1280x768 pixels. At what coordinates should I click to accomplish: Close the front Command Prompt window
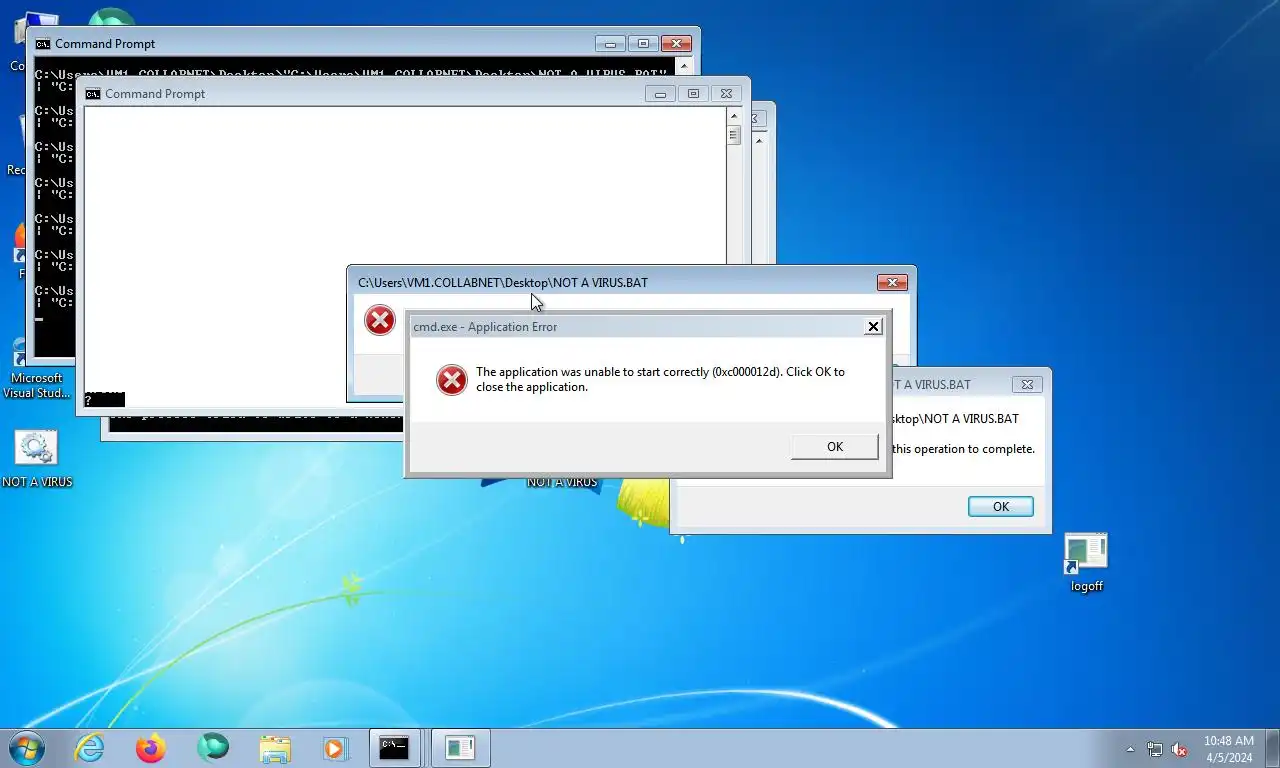[727, 94]
